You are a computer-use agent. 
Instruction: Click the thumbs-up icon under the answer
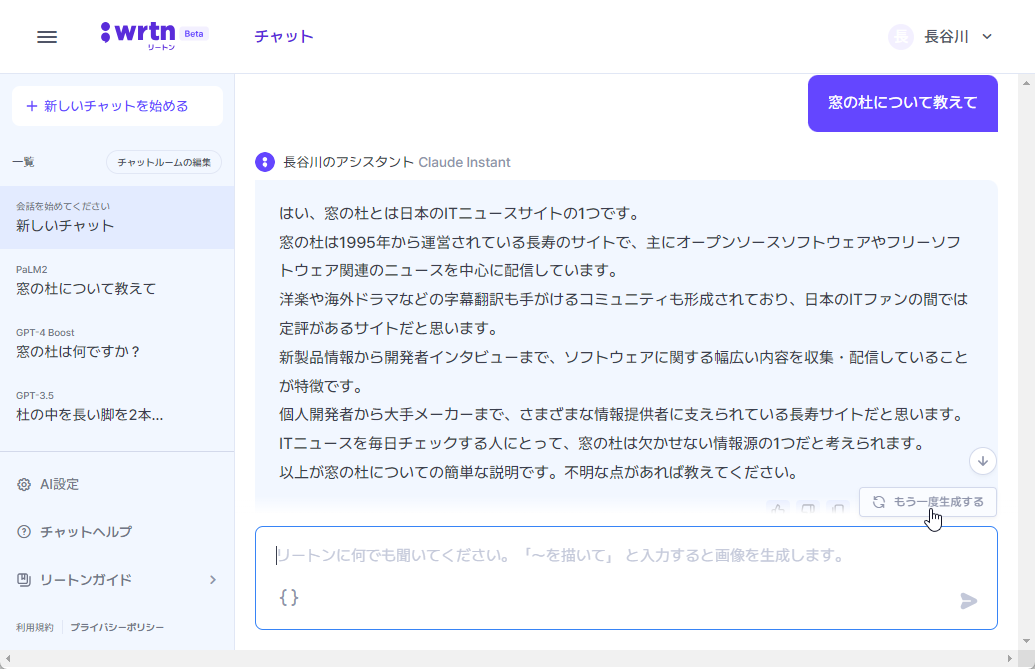tap(778, 508)
